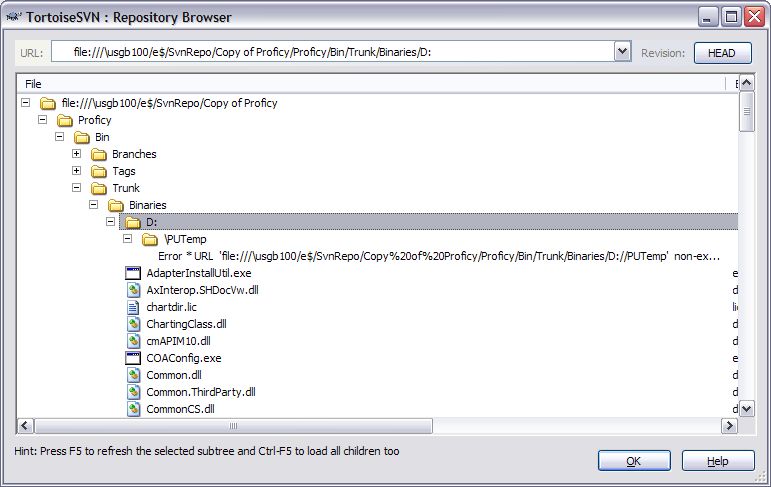Viewport: 771px width, 487px height.
Task: Expand the Branches folder node
Action: click(77, 153)
